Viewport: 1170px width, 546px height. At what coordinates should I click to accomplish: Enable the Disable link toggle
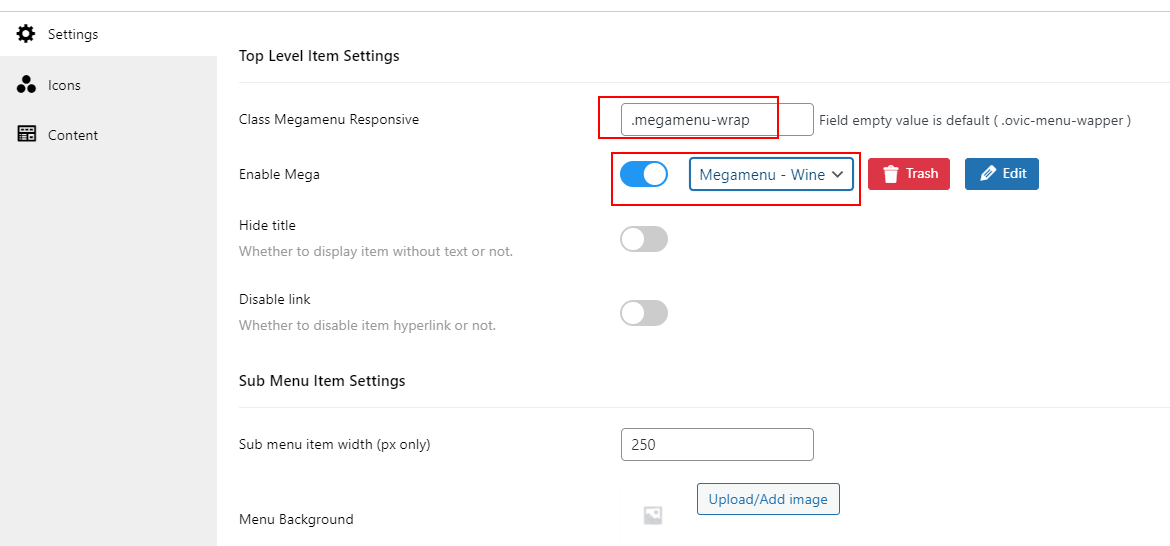(644, 313)
